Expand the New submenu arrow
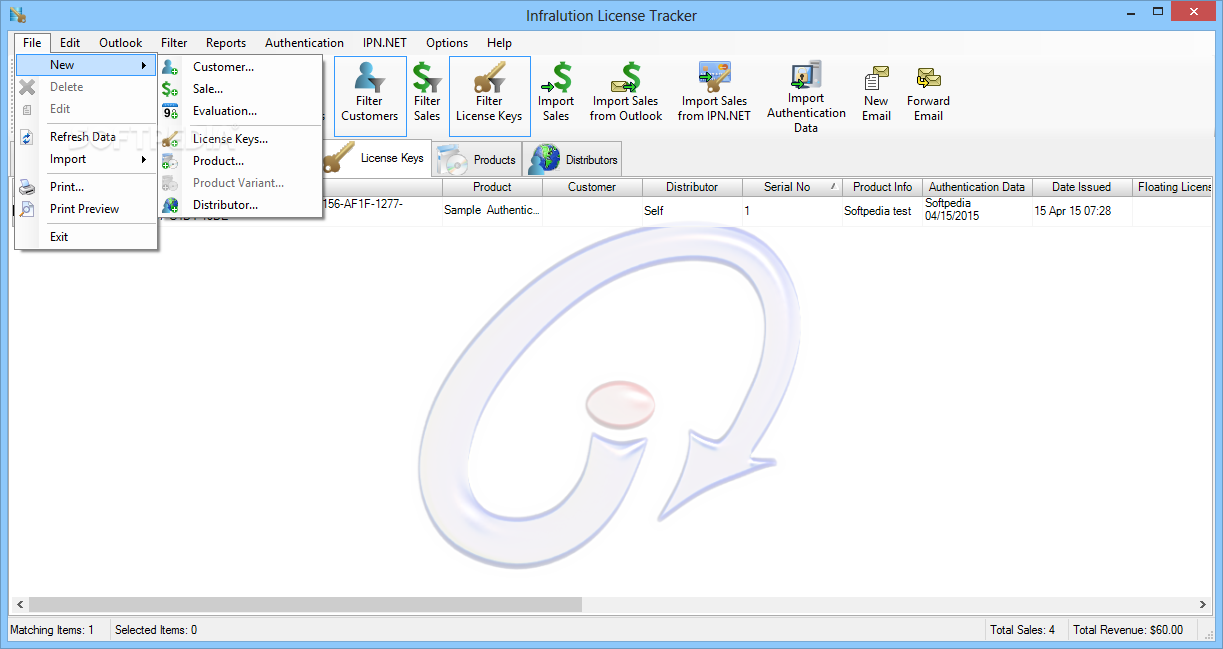 click(x=144, y=65)
